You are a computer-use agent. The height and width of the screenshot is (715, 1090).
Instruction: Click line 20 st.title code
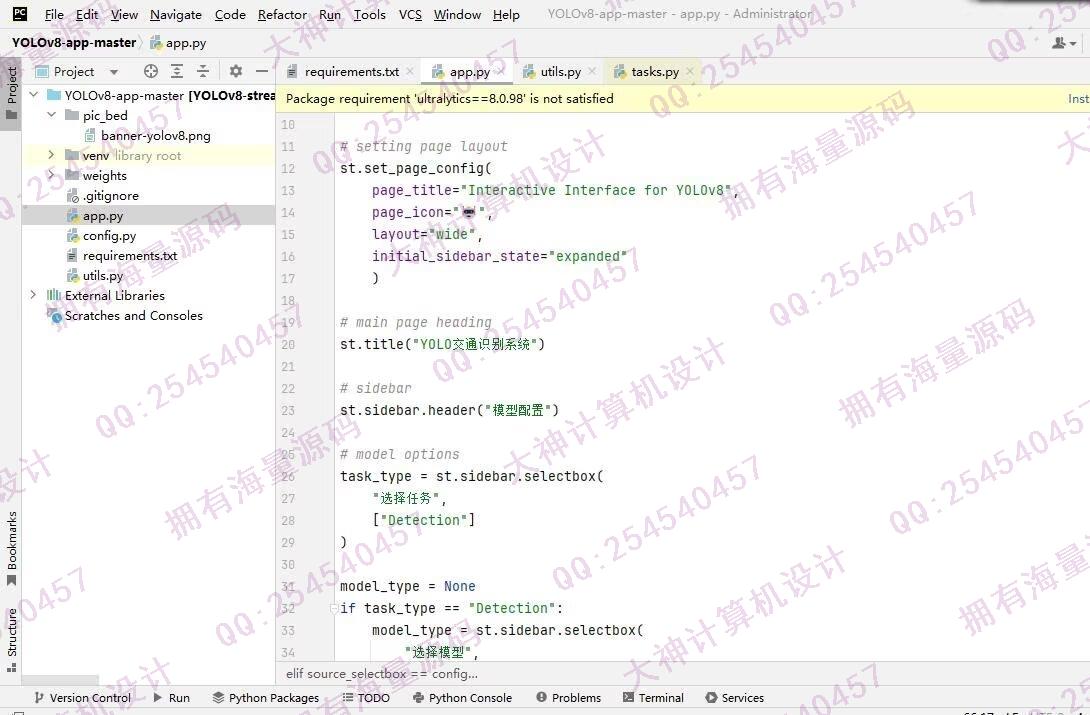coord(442,344)
